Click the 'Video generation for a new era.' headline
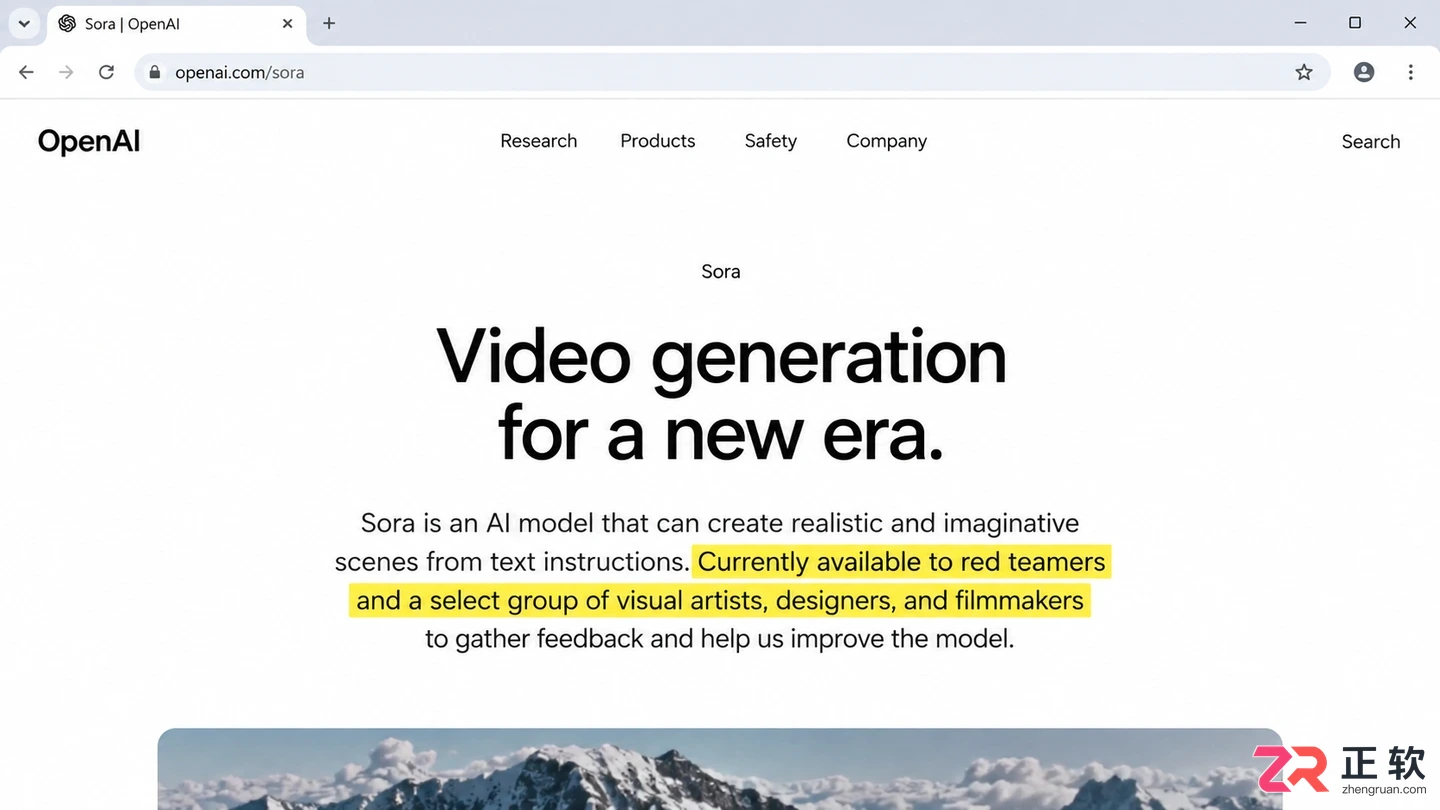This screenshot has width=1440, height=810. 721,395
